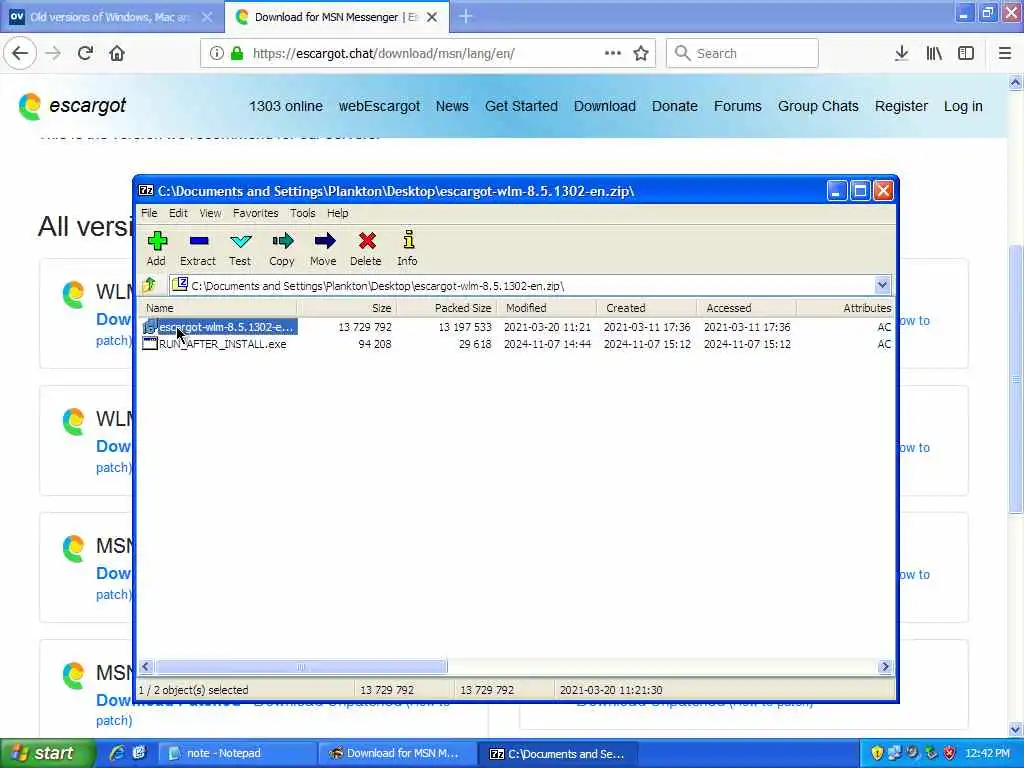Click the Add tool in 7-Zip

point(156,249)
